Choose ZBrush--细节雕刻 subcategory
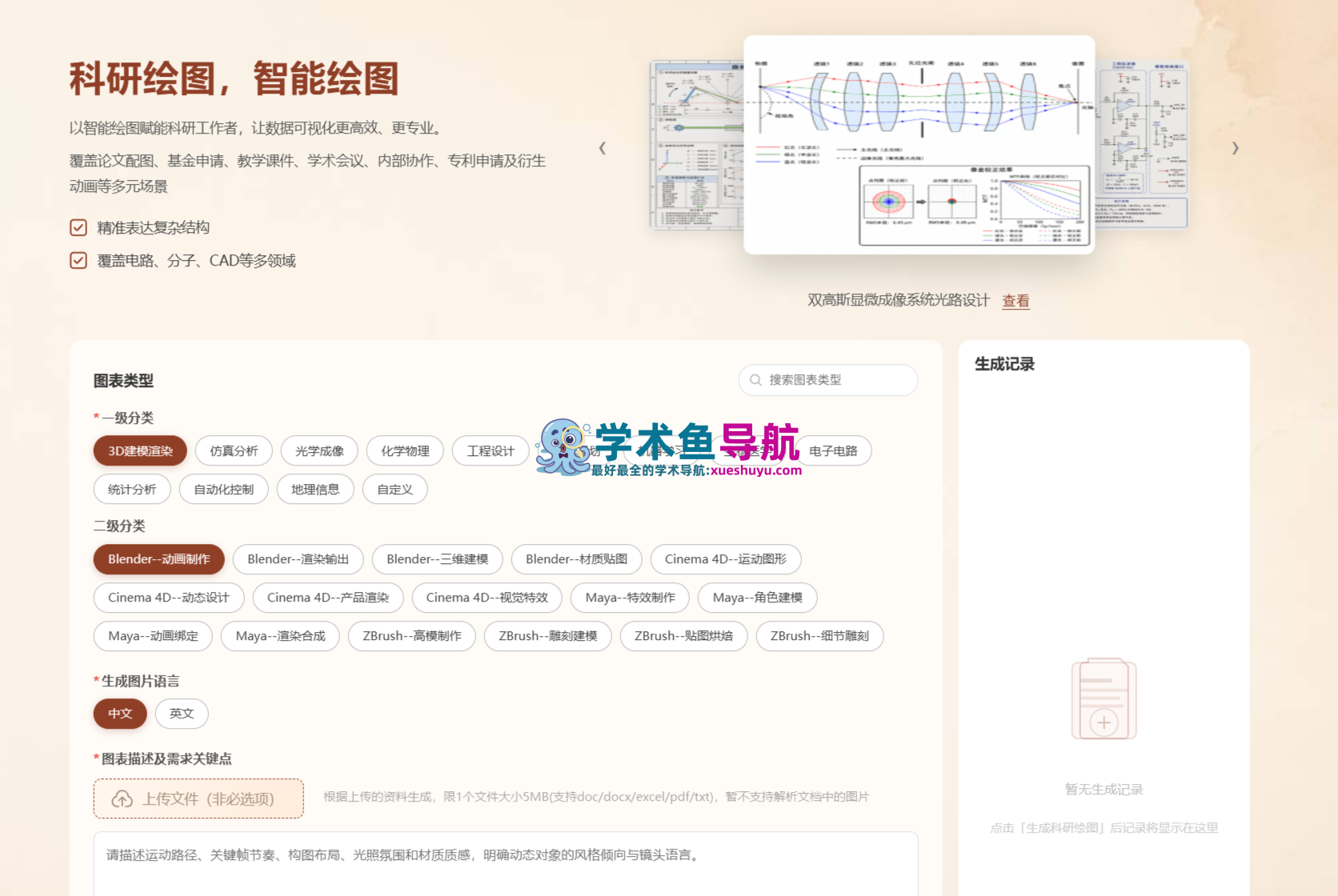This screenshot has height=896, width=1338. tap(819, 636)
